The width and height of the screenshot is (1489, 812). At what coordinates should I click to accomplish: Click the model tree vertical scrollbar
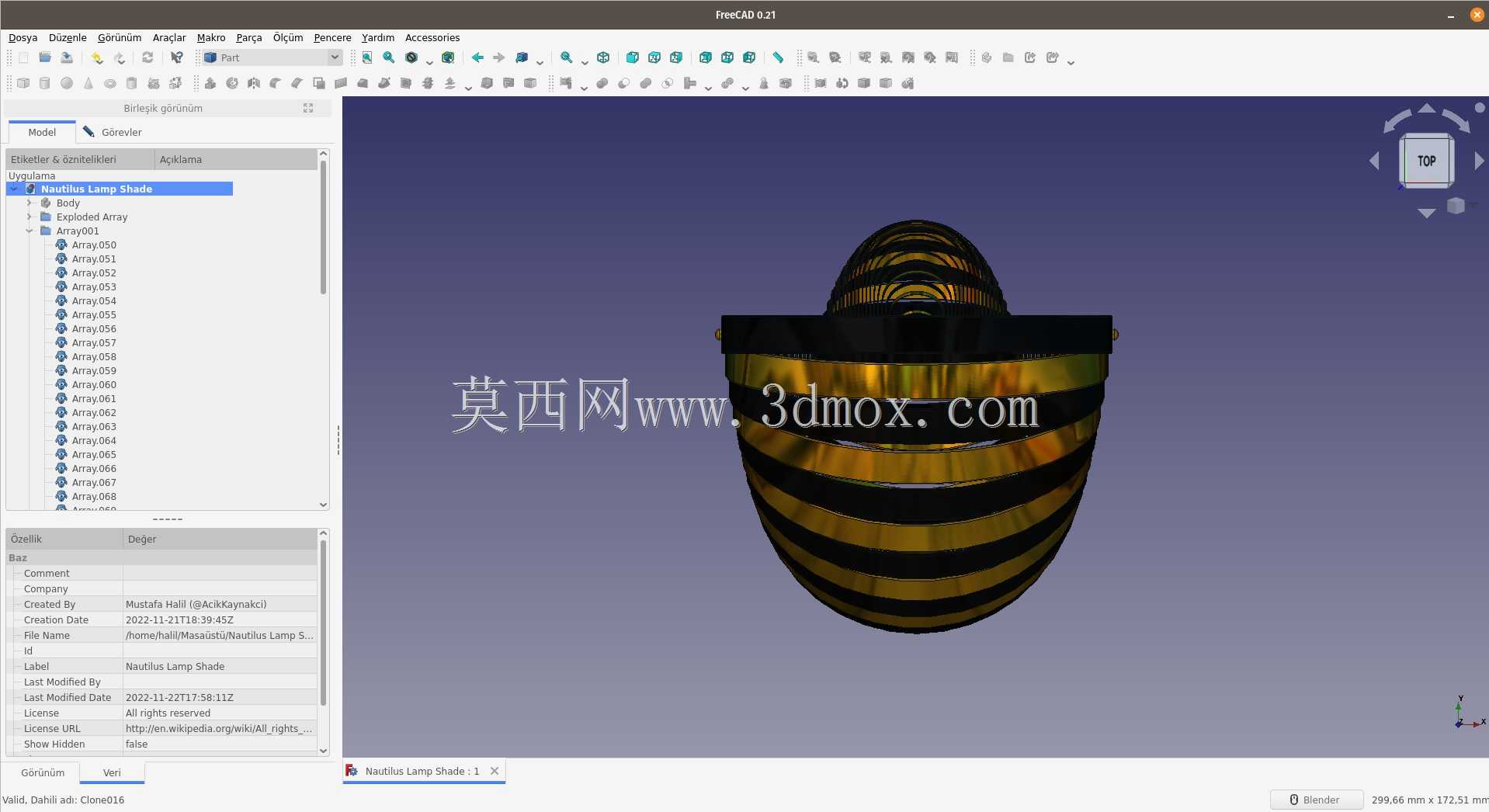[x=323, y=227]
